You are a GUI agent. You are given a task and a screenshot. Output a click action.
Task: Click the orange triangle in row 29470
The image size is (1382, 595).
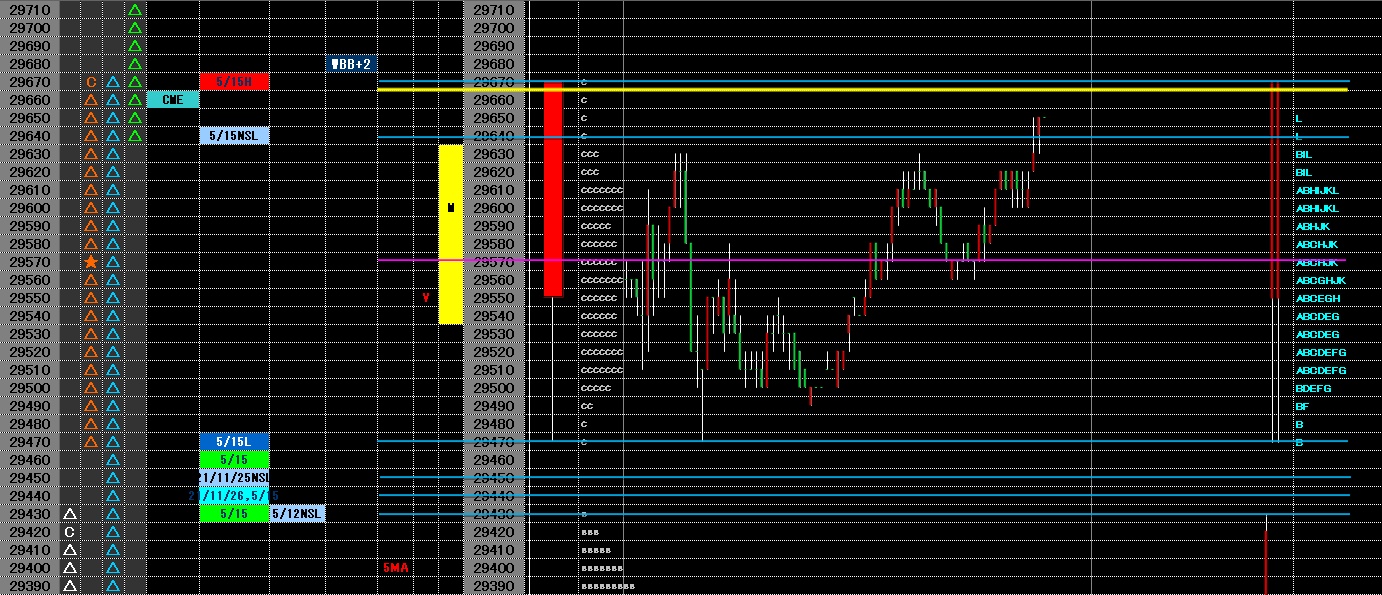(x=91, y=442)
